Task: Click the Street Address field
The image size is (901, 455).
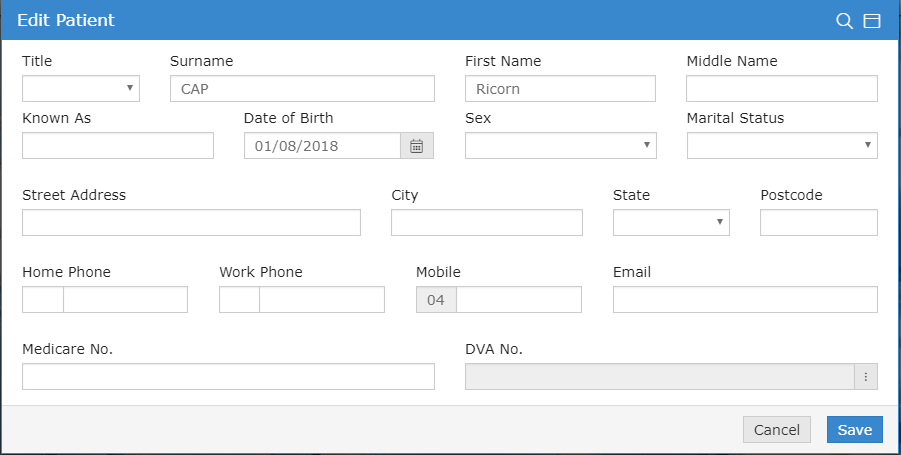Action: tap(191, 222)
